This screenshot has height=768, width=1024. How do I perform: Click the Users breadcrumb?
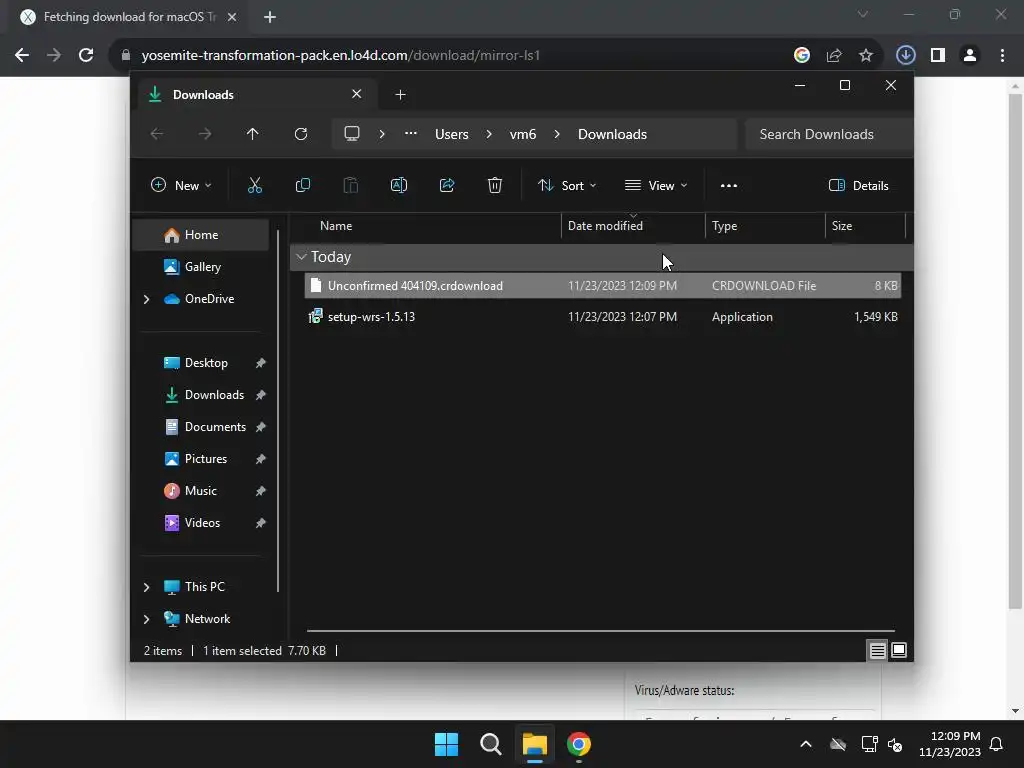452,134
